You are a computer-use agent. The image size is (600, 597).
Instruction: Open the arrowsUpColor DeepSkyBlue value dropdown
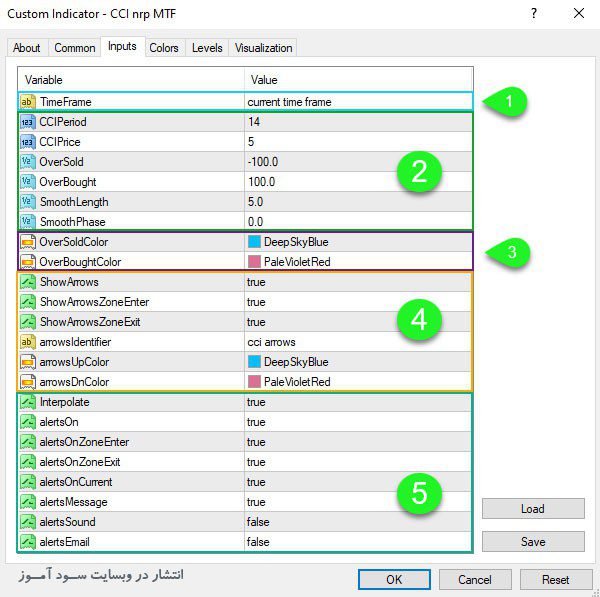point(358,362)
